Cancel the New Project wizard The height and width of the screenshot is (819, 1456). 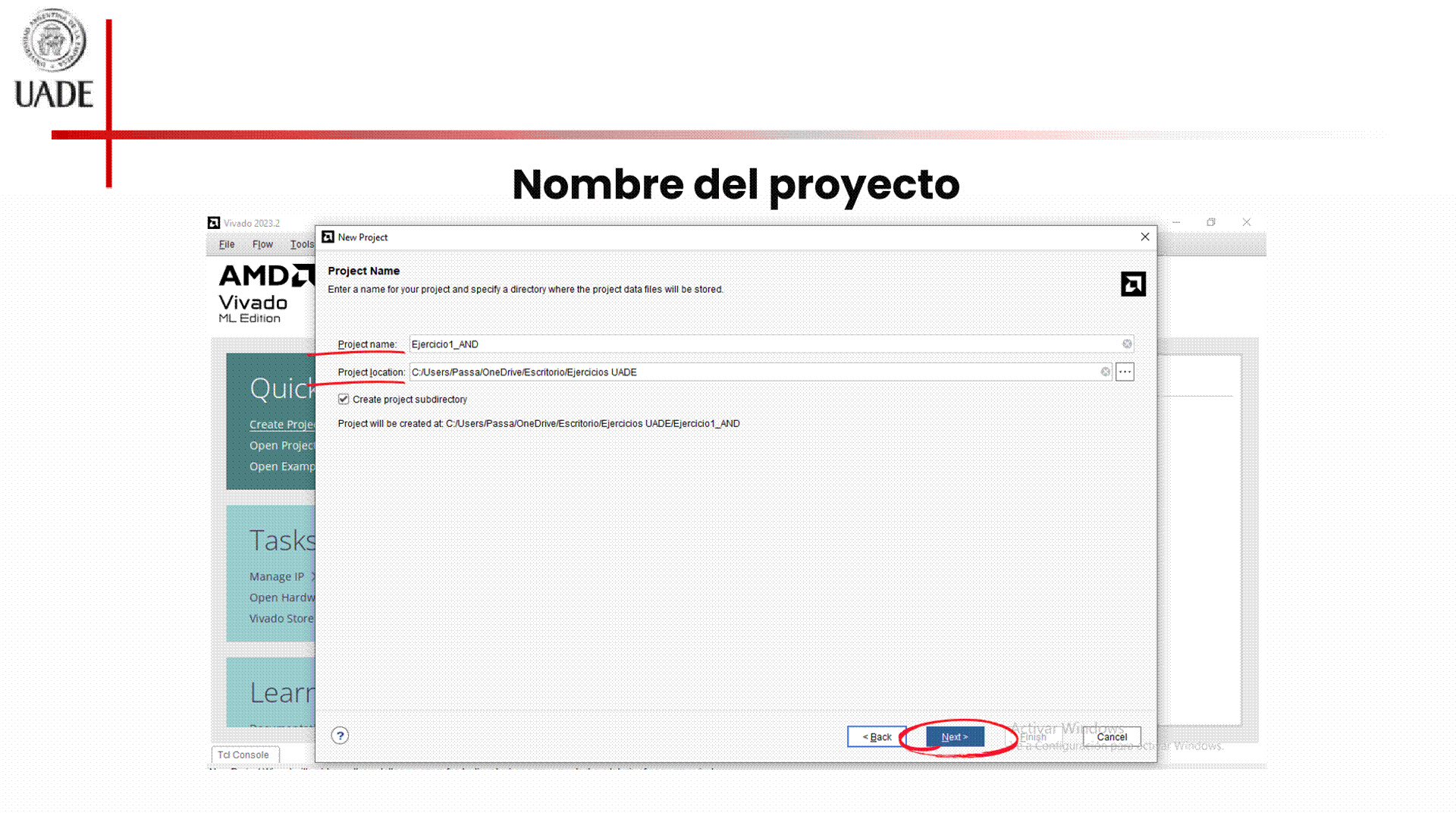pyautogui.click(x=1111, y=736)
